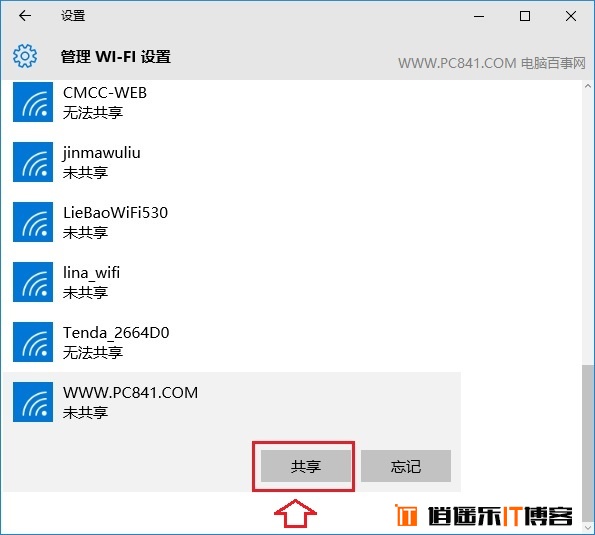595x535 pixels.
Task: Click the settings gear icon
Action: (x=25, y=56)
